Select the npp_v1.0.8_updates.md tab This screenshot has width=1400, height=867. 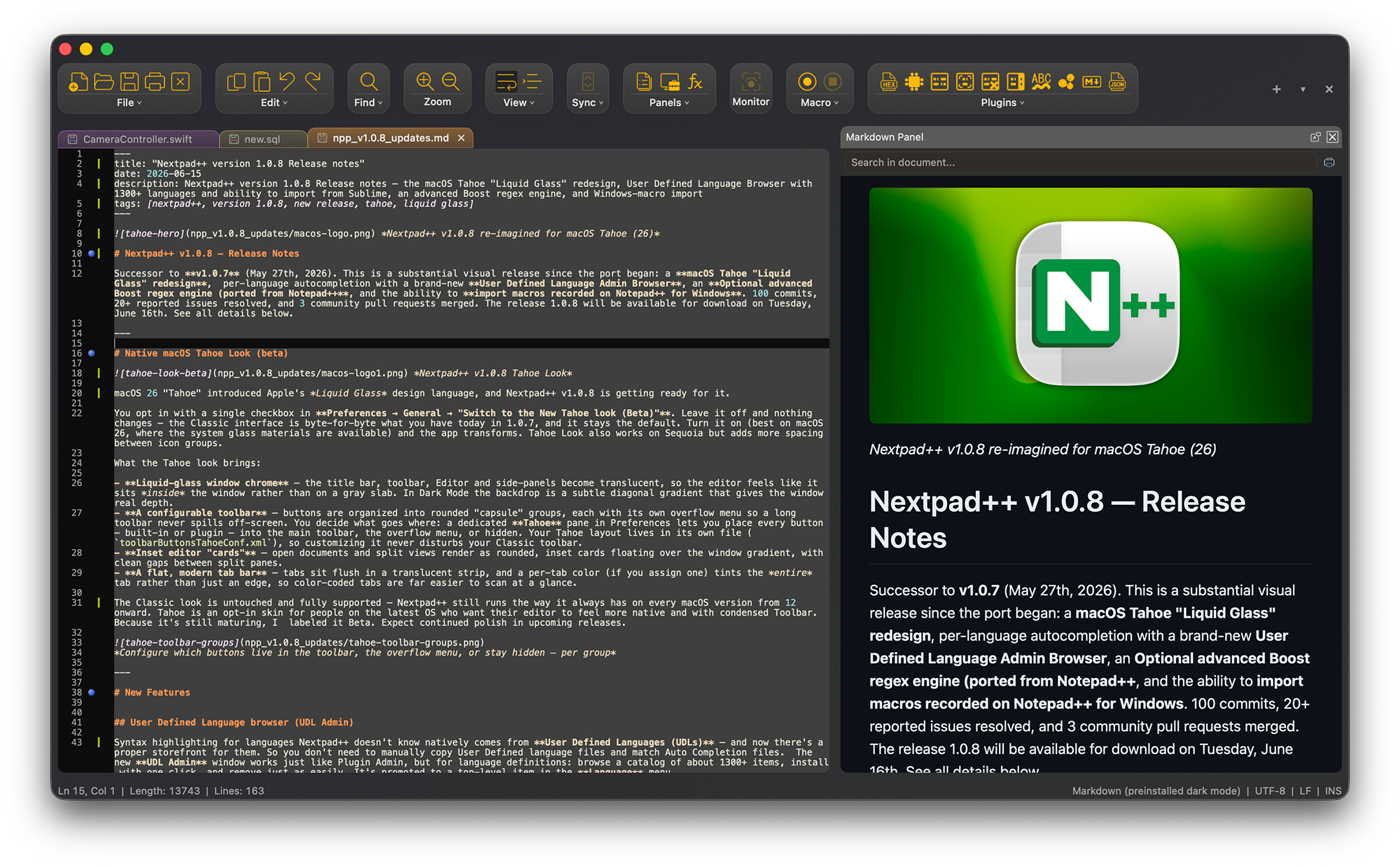pyautogui.click(x=391, y=138)
